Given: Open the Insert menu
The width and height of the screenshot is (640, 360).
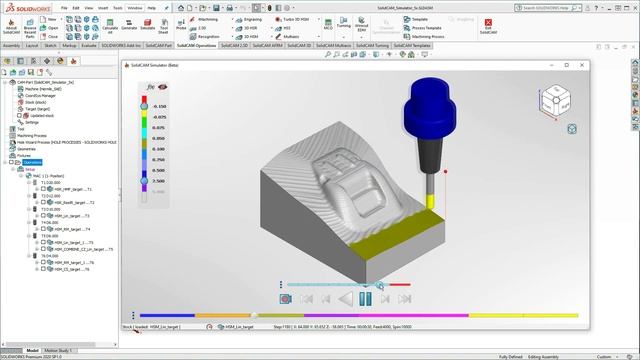Looking at the screenshot, I should click(x=103, y=8).
